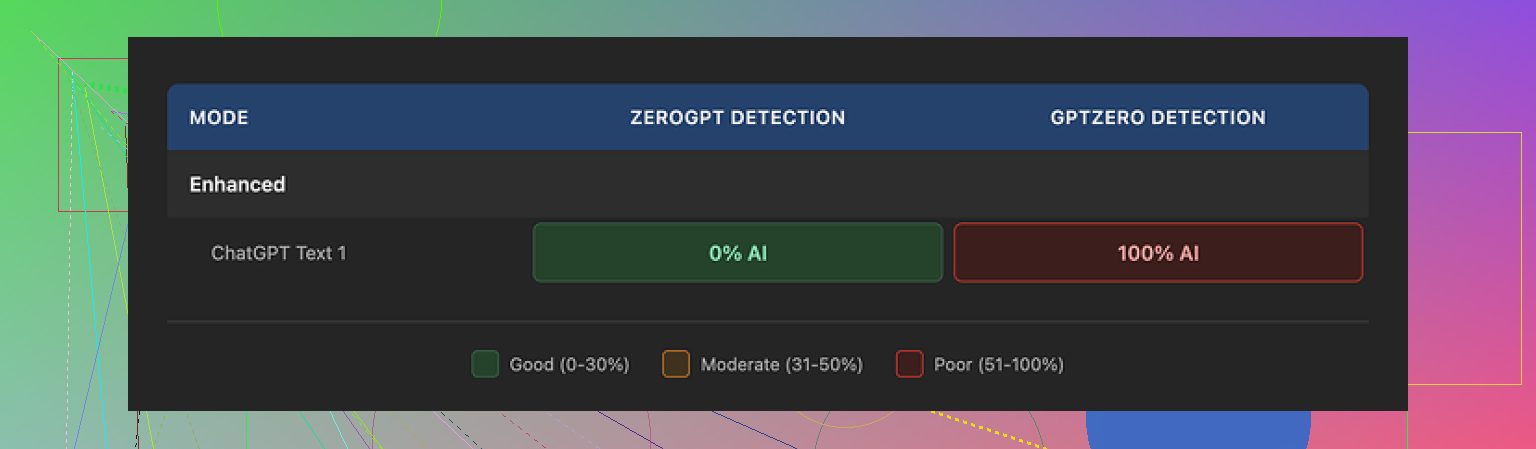1536x449 pixels.
Task: Select the 100% AI result badge
Action: point(1158,253)
